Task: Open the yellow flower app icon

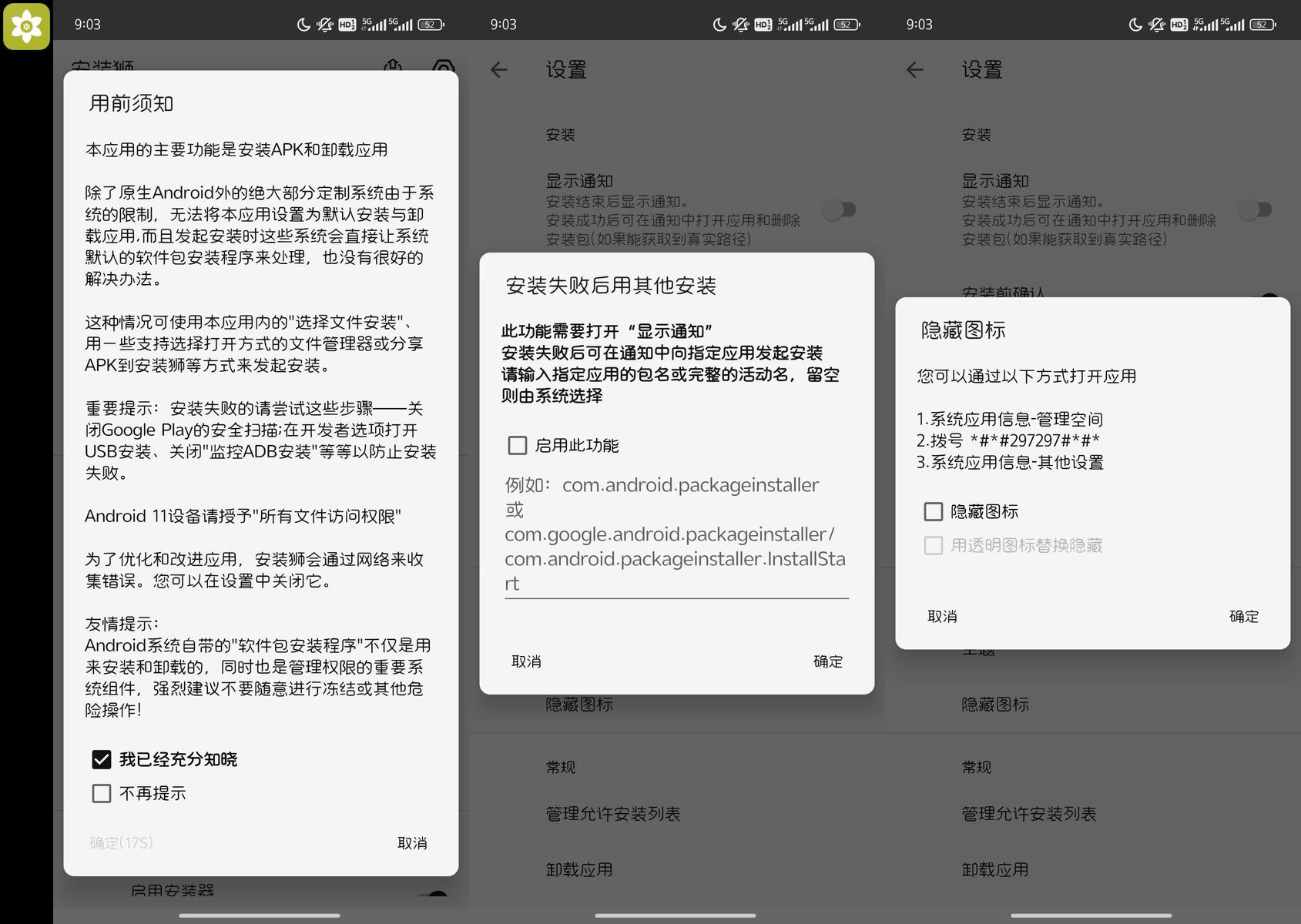Action: 26,26
